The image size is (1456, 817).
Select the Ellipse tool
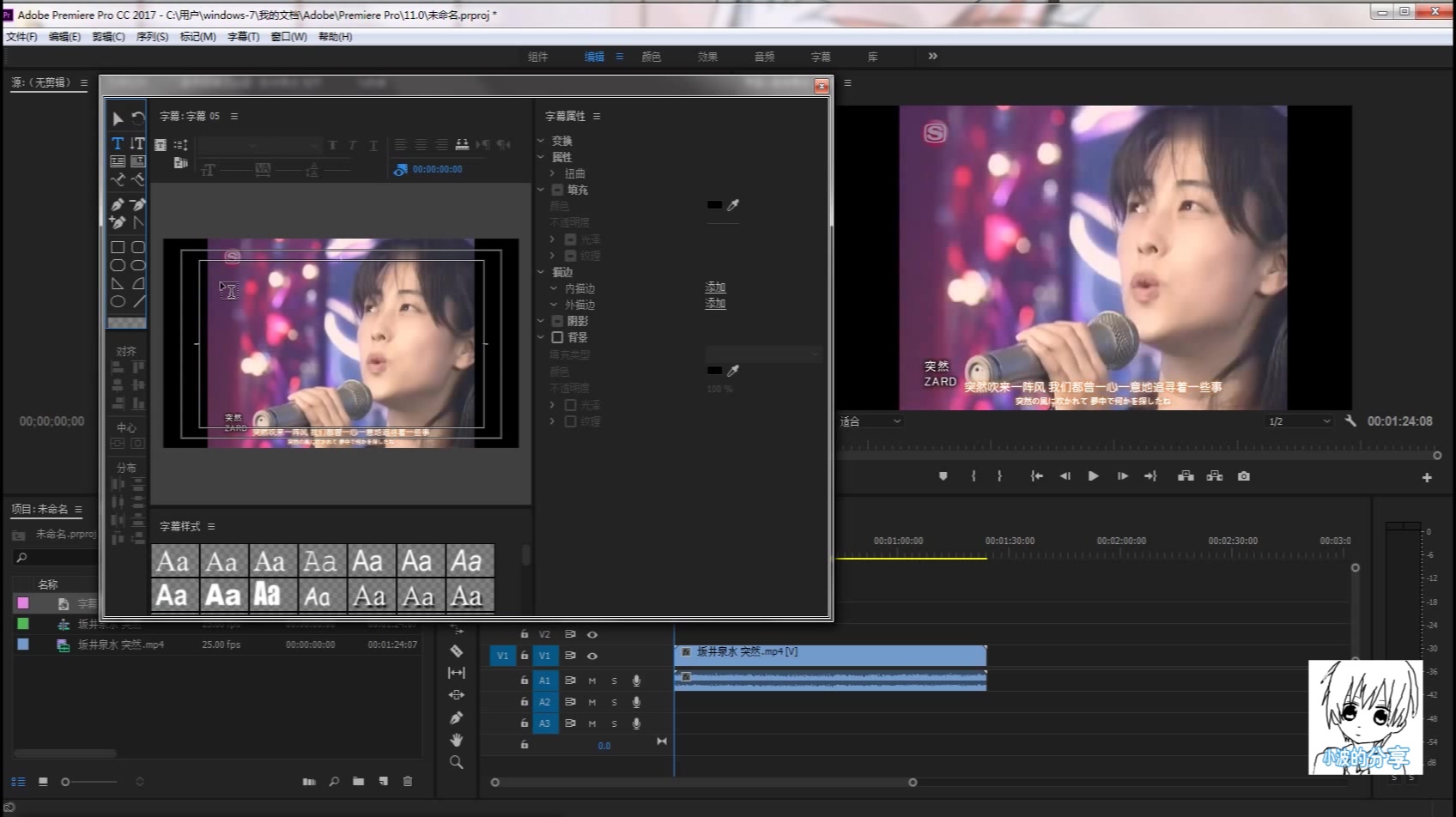coord(118,301)
